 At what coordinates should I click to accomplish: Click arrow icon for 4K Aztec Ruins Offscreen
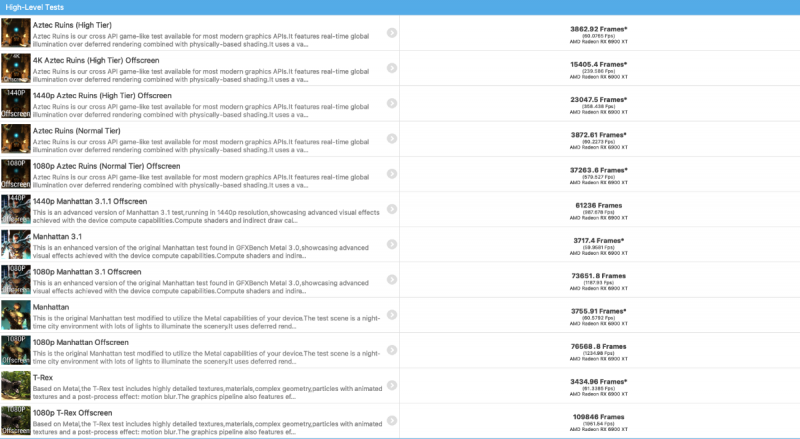[x=392, y=68]
